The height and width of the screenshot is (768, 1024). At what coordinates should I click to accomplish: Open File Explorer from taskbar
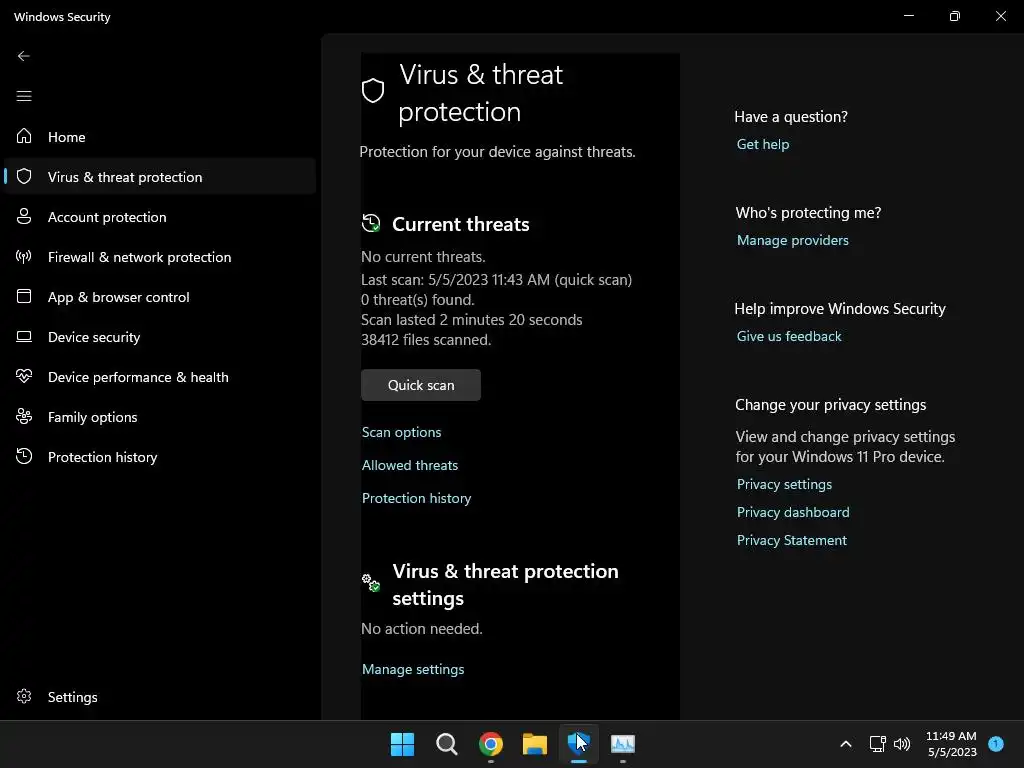(x=535, y=744)
